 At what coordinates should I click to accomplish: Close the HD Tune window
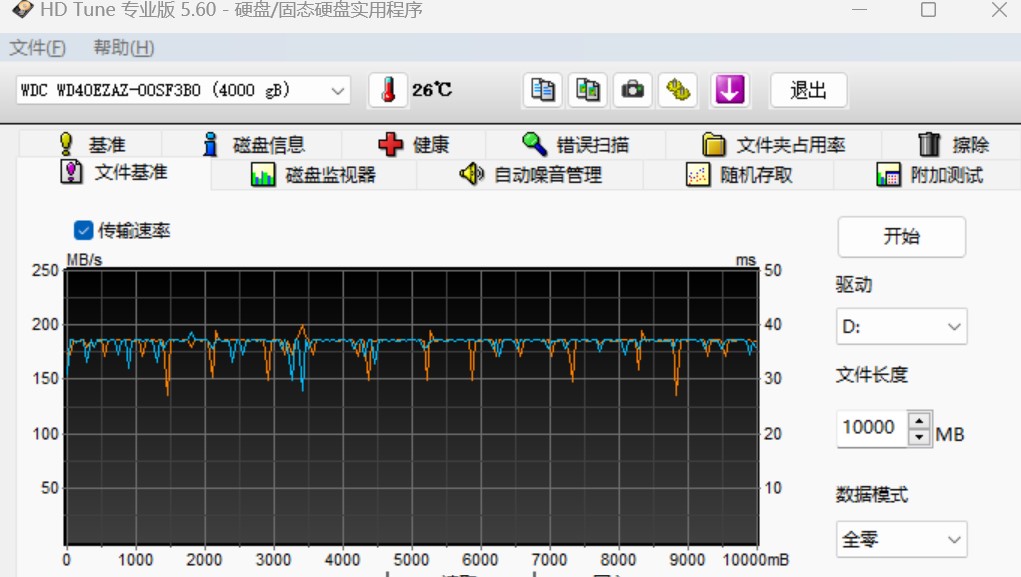click(999, 10)
